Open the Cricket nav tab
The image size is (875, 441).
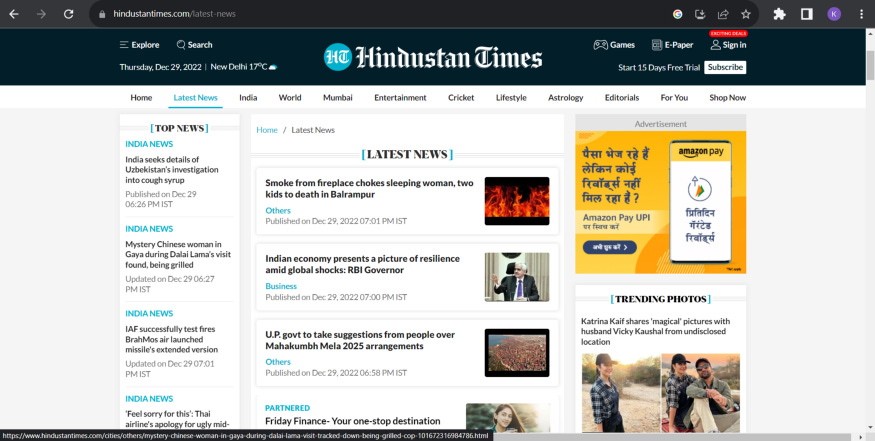[x=461, y=97]
